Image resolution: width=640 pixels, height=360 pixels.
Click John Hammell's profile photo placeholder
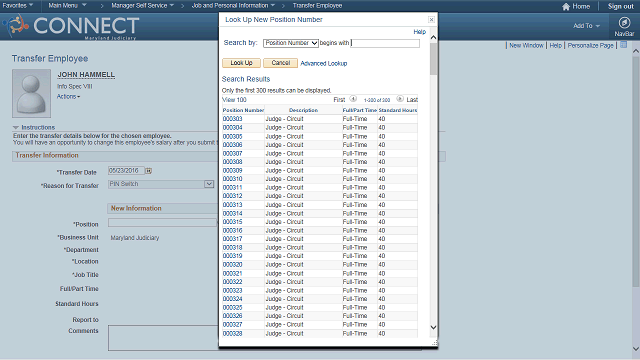tap(31, 93)
